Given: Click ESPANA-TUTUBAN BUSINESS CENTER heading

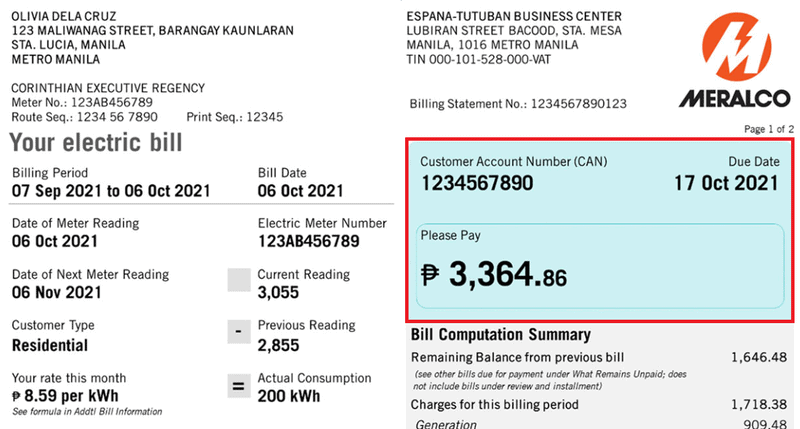Looking at the screenshot, I should tap(514, 16).
